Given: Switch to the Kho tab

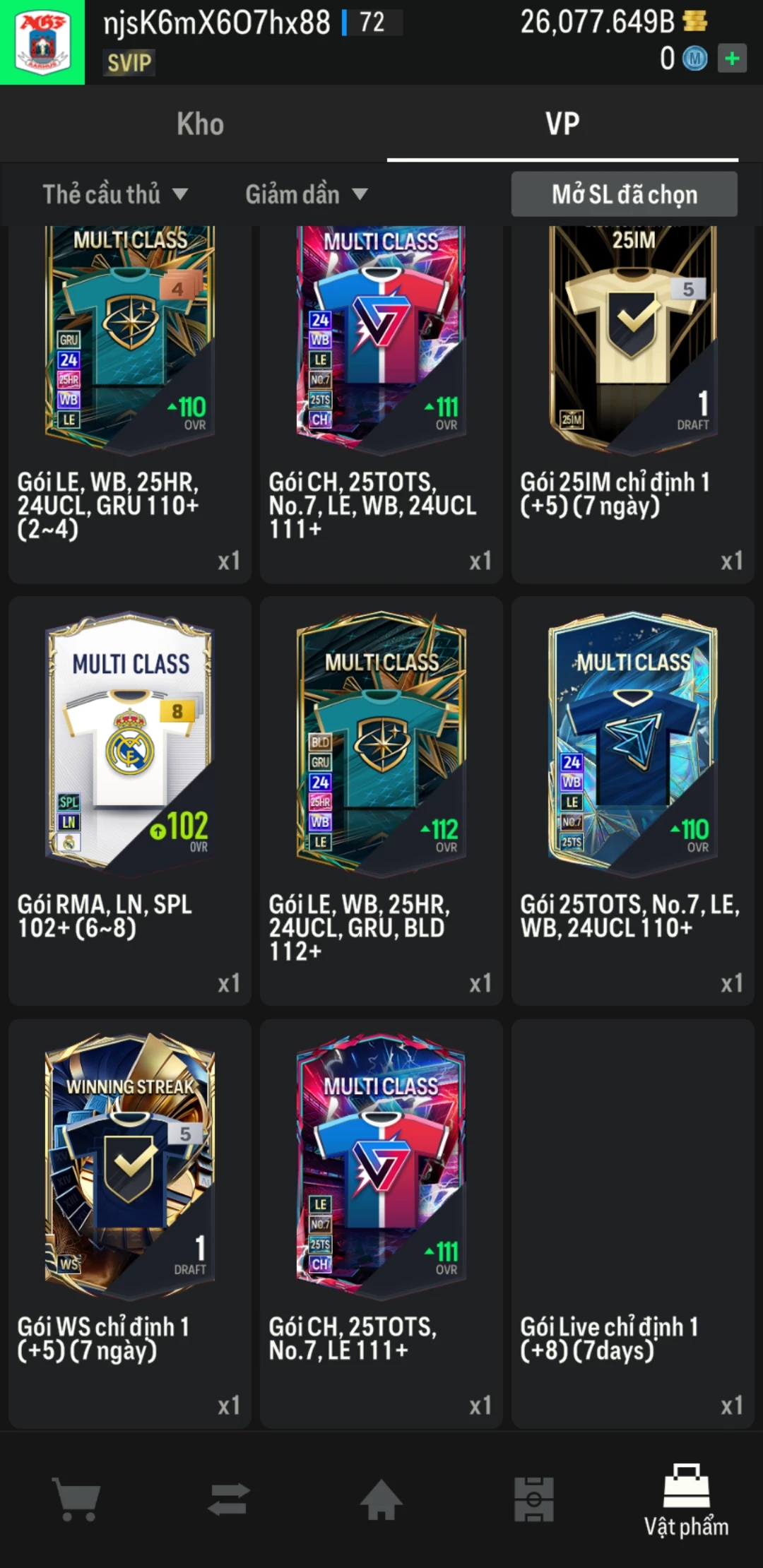Looking at the screenshot, I should [201, 124].
